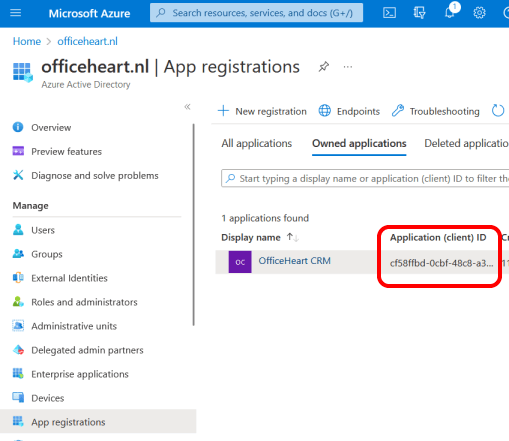Screen dimensions: 509x441
Task: Click the officeheart.nl breadcrumb link
Action: pyautogui.click(x=87, y=41)
